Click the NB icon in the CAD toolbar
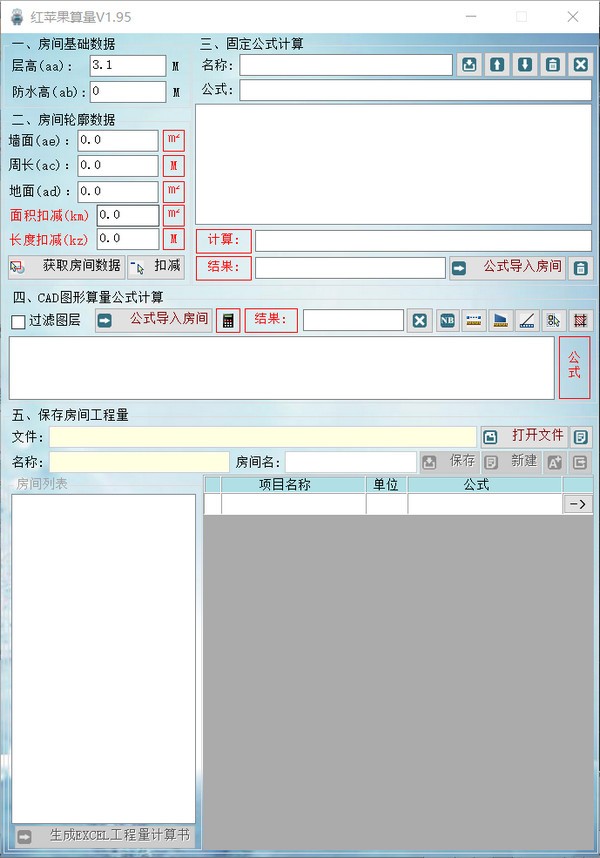Image resolution: width=600 pixels, height=858 pixels. point(447,320)
